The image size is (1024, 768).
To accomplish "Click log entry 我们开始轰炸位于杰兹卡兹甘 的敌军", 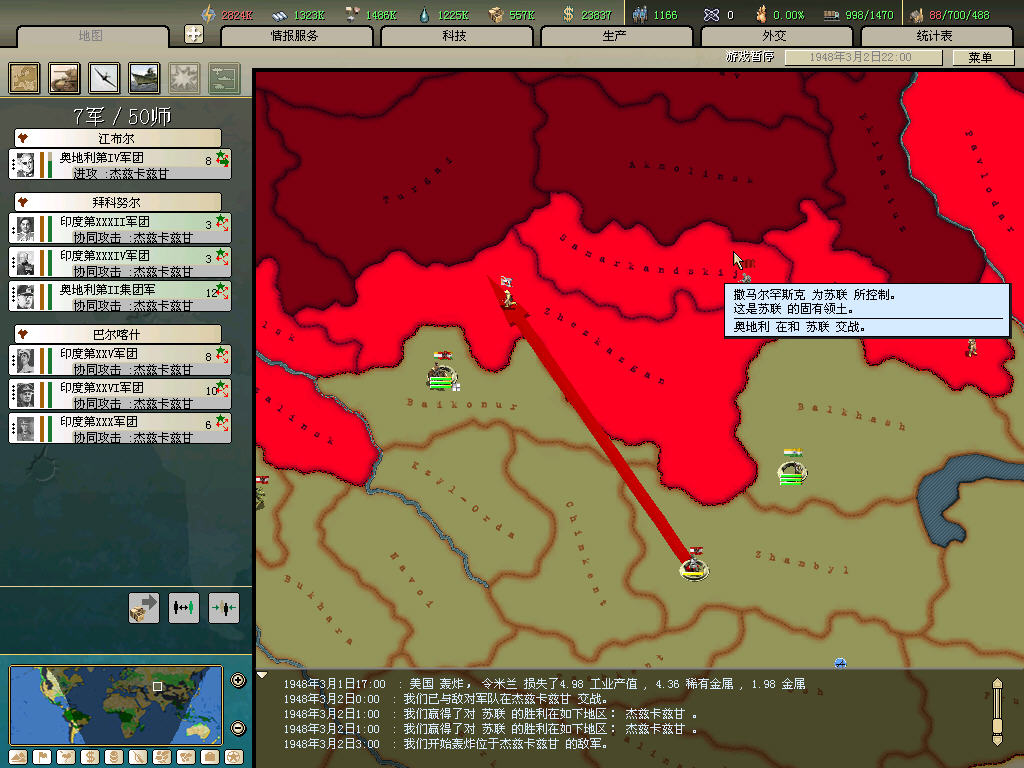I will click(505, 744).
